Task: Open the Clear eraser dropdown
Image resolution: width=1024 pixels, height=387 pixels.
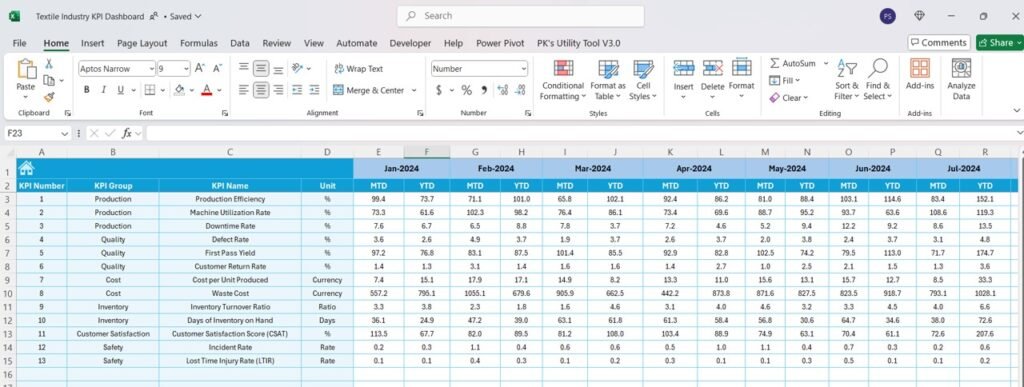Action: pos(788,97)
